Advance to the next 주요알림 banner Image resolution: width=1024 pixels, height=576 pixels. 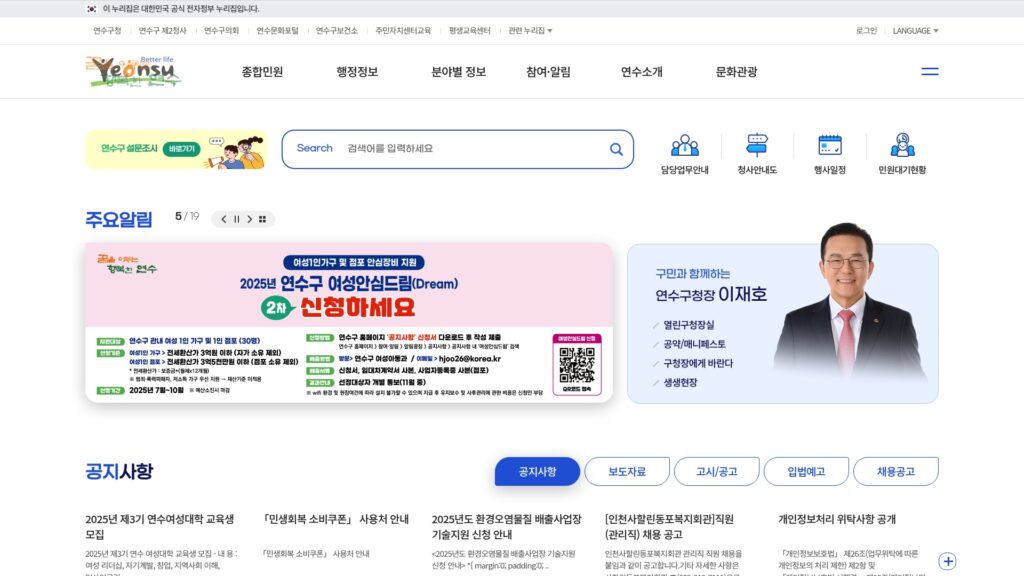point(249,219)
